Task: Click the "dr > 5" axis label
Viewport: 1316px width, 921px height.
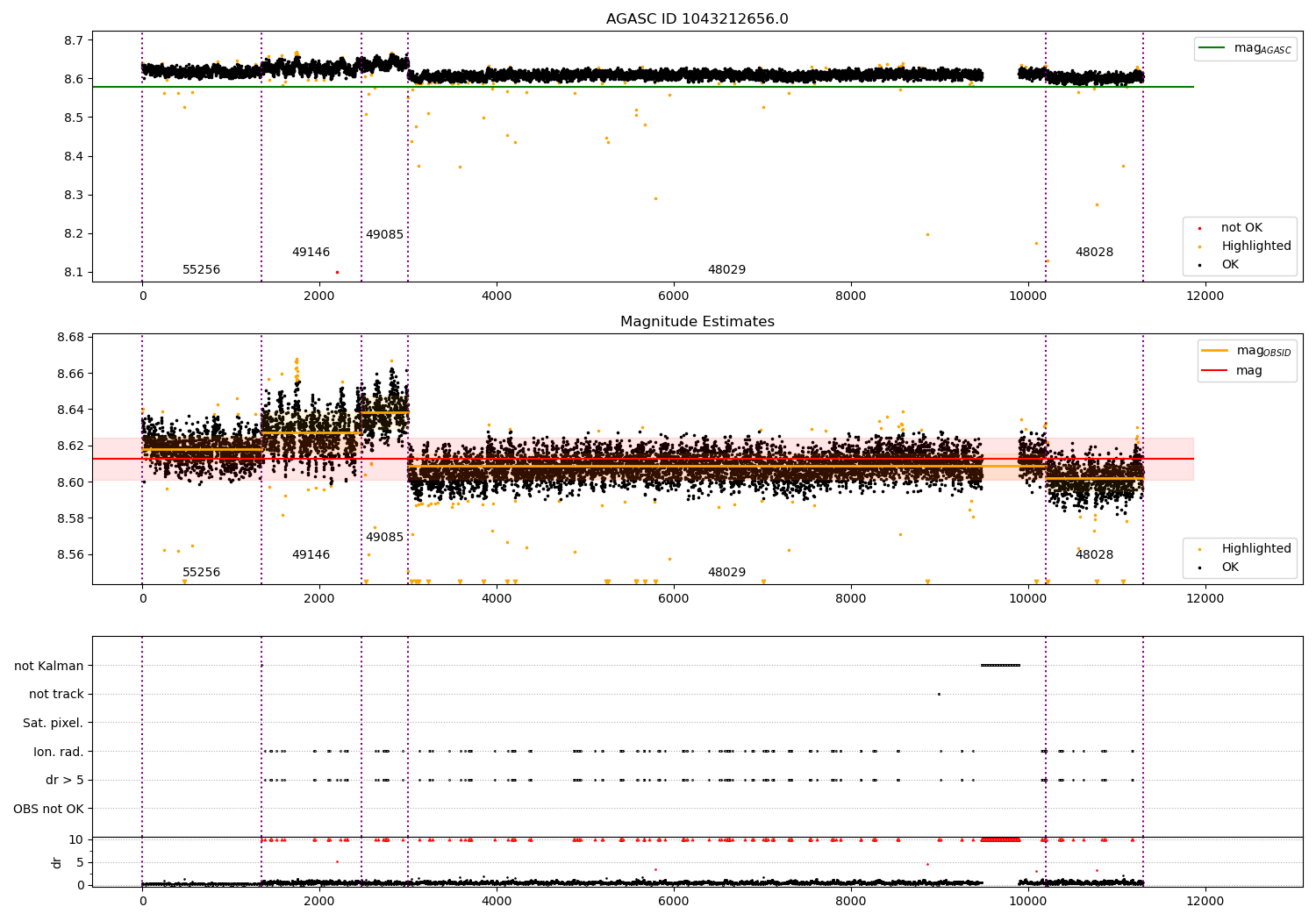Action: (65, 781)
